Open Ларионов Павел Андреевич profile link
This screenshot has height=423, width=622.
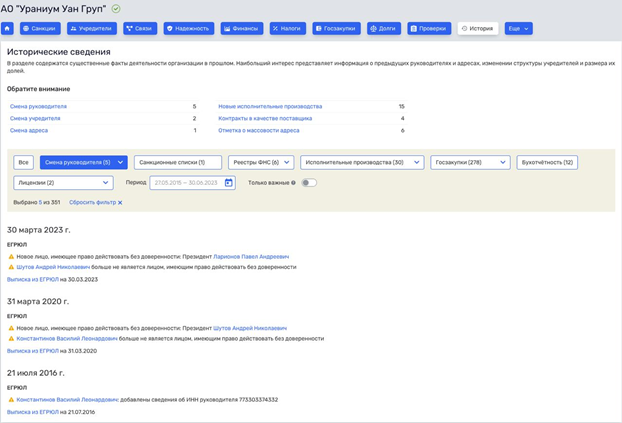251,257
